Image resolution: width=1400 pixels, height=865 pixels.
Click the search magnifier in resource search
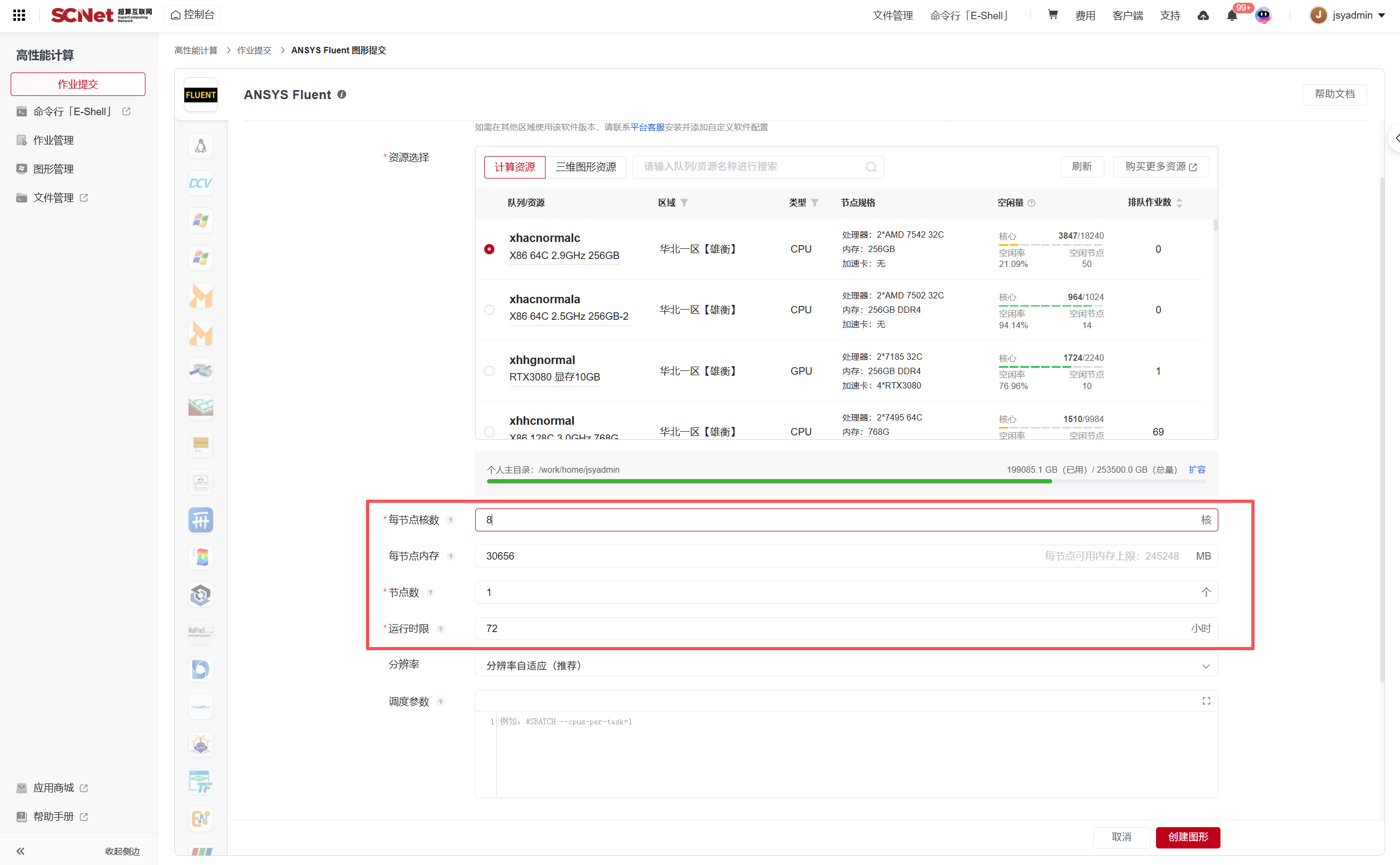(870, 167)
